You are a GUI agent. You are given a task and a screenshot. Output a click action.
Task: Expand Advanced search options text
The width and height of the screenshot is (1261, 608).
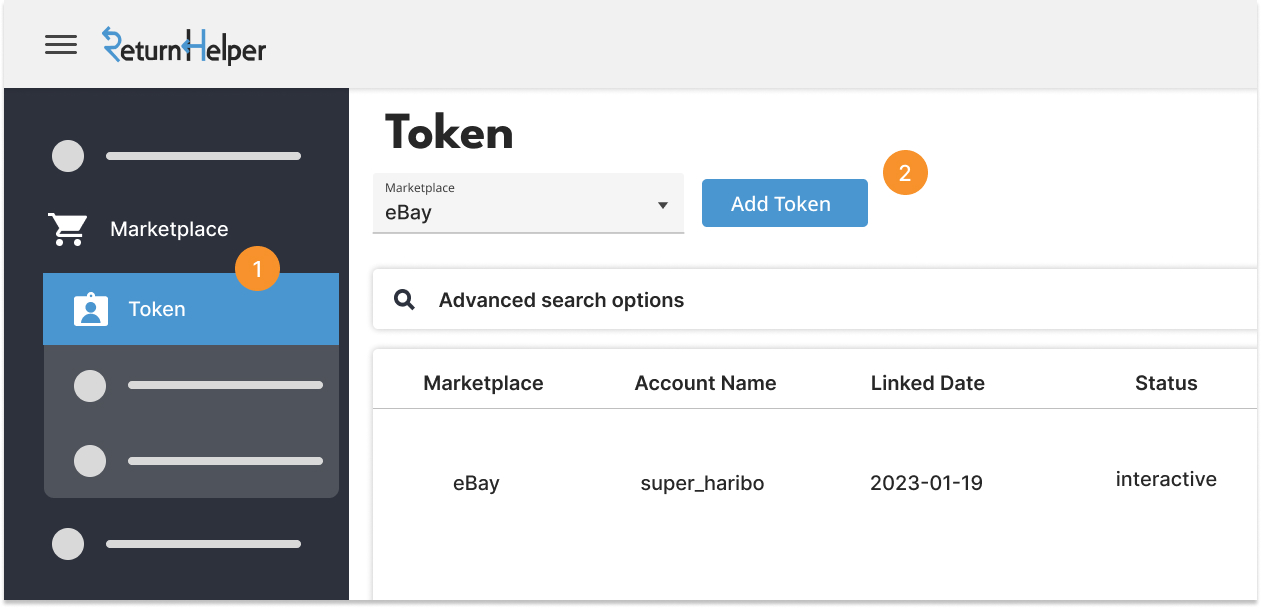[561, 300]
